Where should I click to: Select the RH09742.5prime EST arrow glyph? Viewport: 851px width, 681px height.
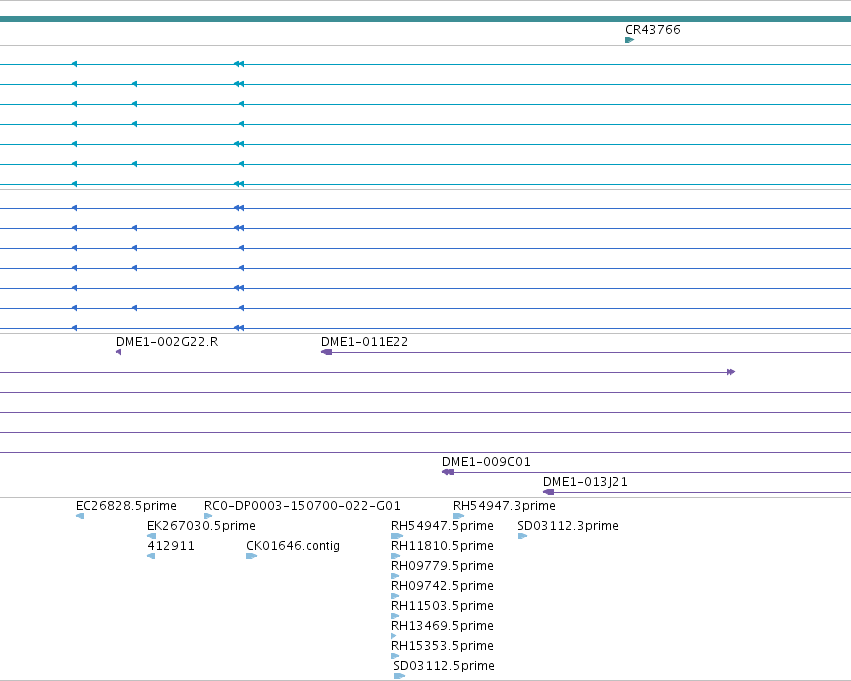click(395, 596)
